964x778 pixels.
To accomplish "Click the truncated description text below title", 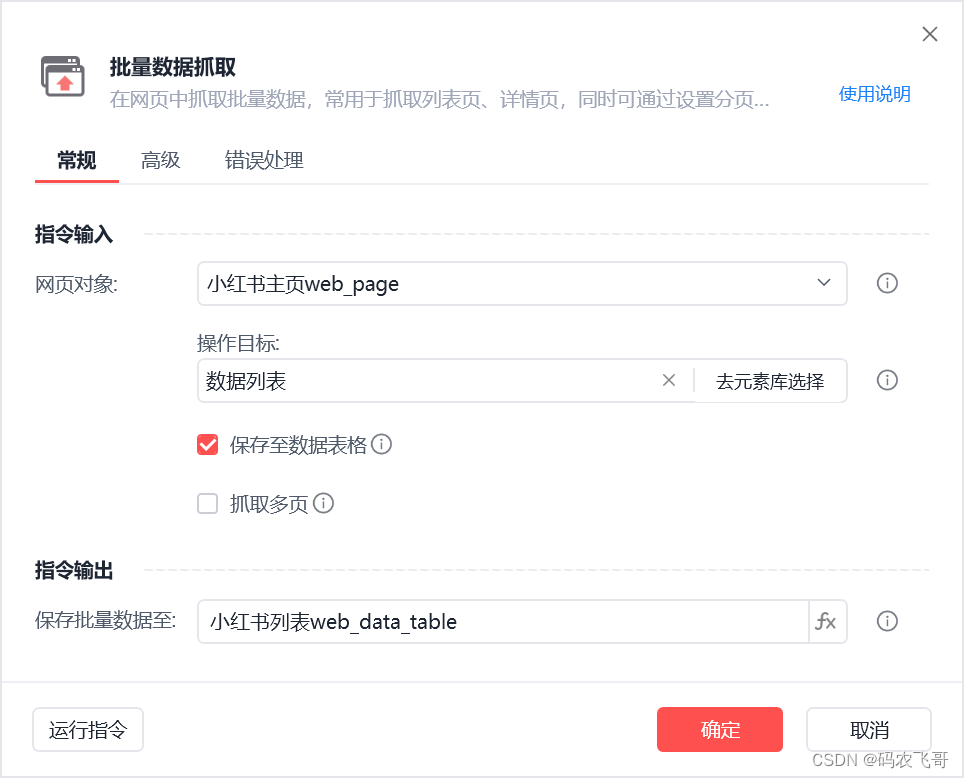I will [439, 99].
